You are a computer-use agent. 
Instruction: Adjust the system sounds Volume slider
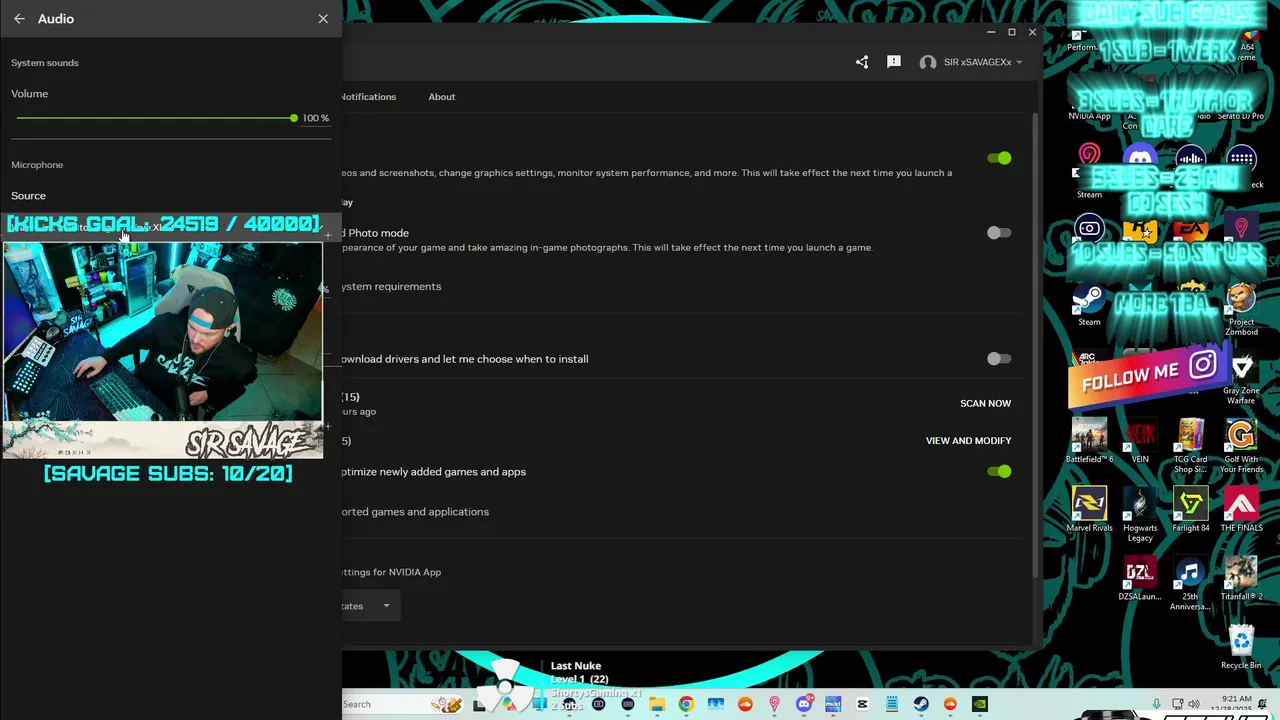(x=156, y=118)
